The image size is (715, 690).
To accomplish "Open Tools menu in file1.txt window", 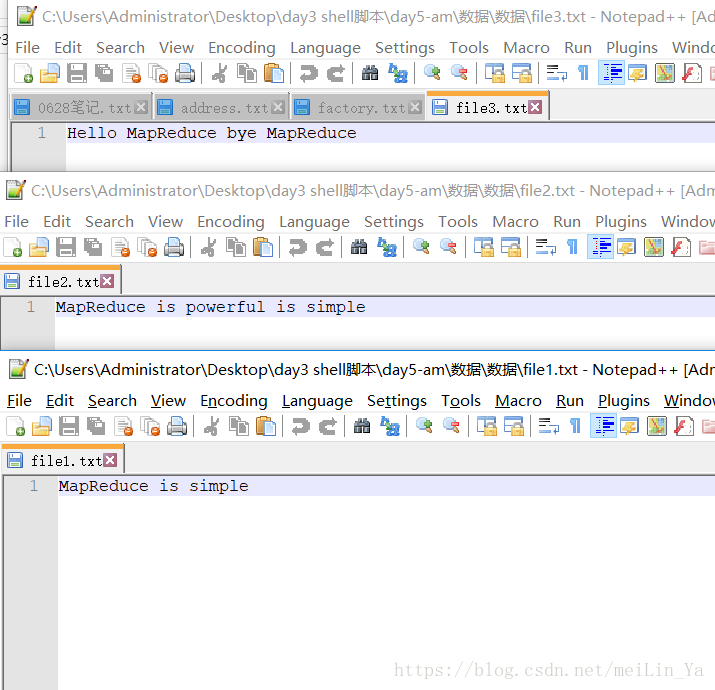I will click(461, 400).
